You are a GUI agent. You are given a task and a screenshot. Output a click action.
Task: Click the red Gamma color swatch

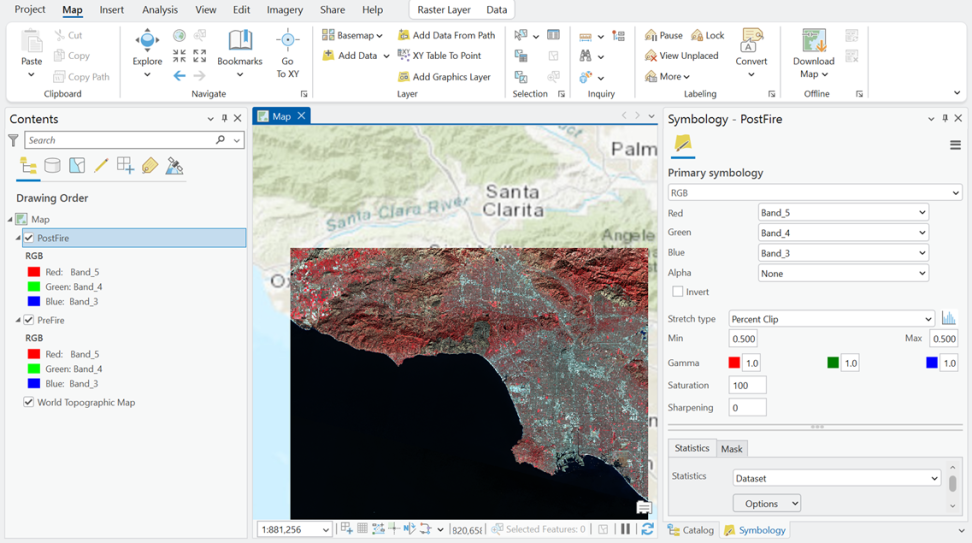[734, 363]
